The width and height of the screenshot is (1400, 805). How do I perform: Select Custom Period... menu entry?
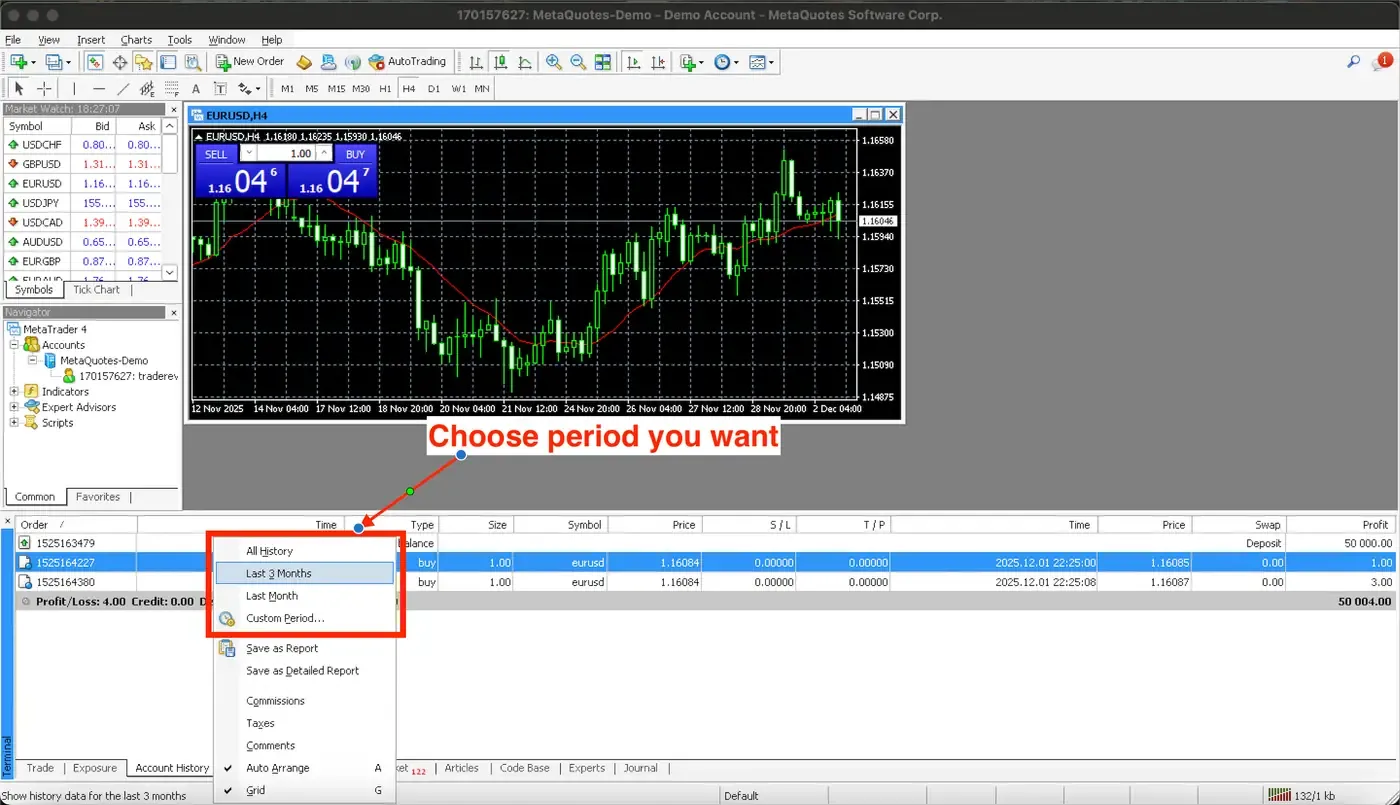coord(305,618)
